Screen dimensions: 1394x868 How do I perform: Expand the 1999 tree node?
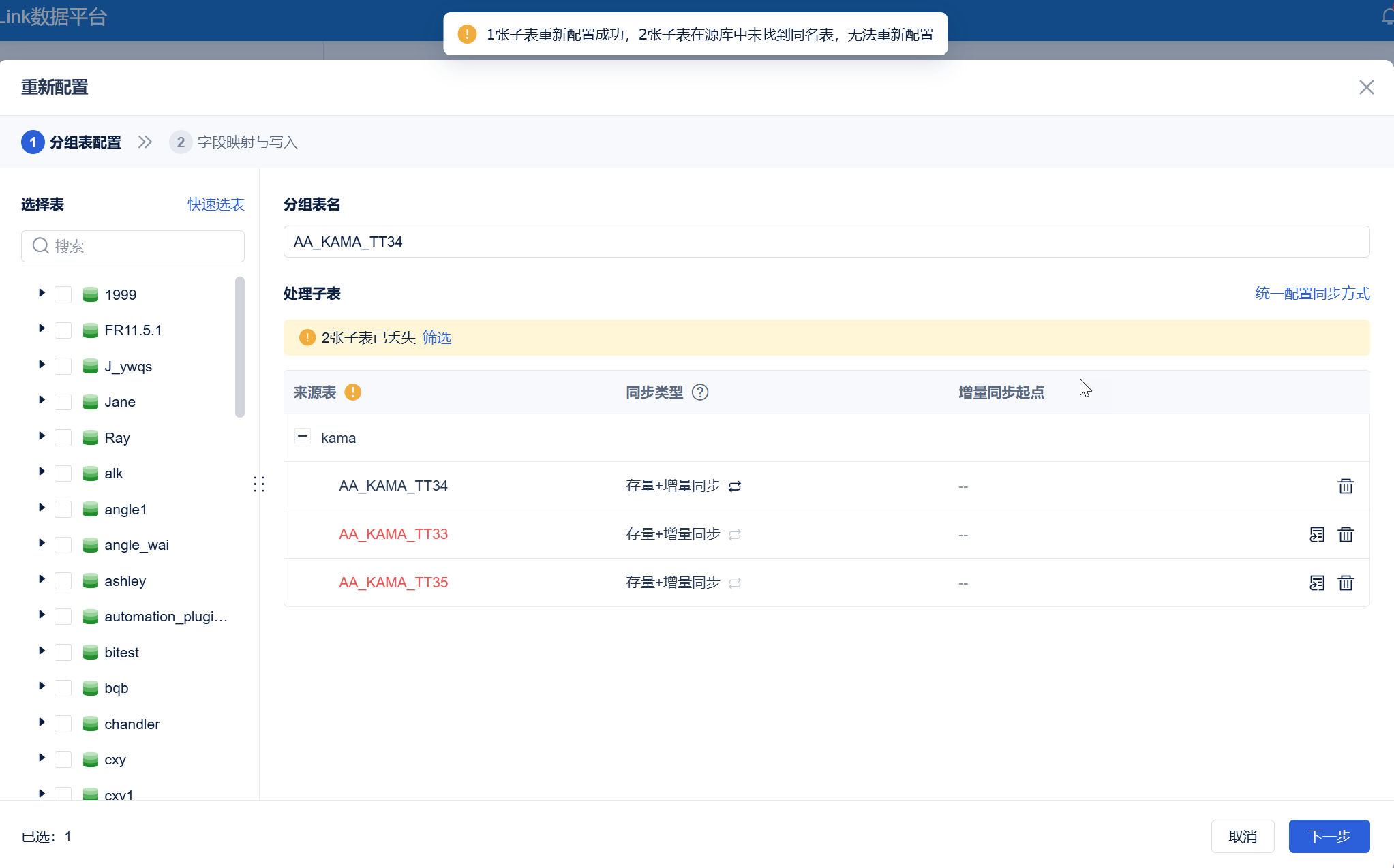[x=42, y=293]
